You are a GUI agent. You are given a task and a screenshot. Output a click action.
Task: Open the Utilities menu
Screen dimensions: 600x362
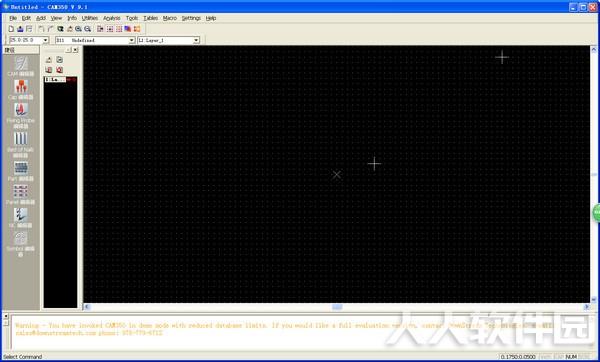[x=90, y=18]
